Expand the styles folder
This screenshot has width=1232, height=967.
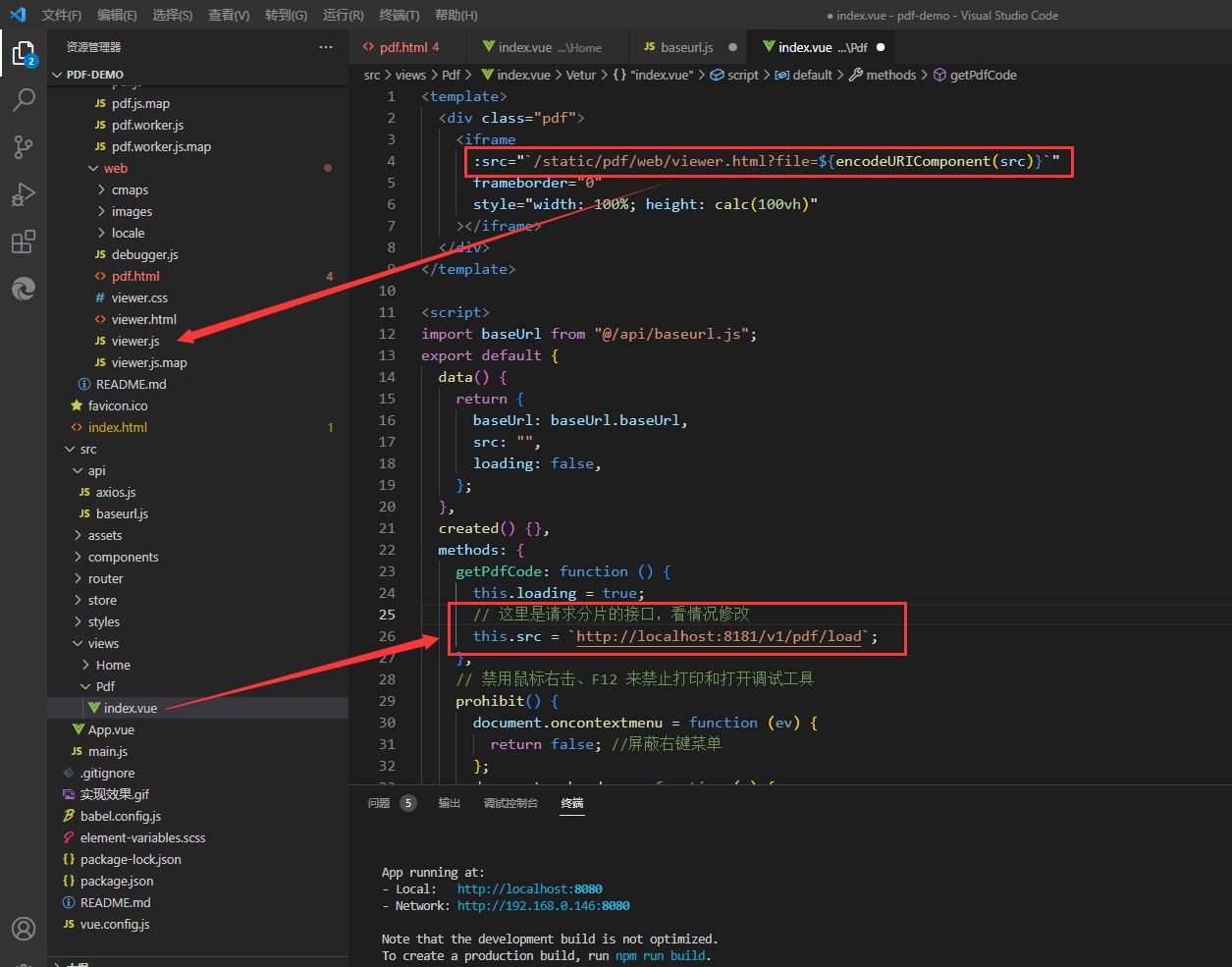pos(197,621)
